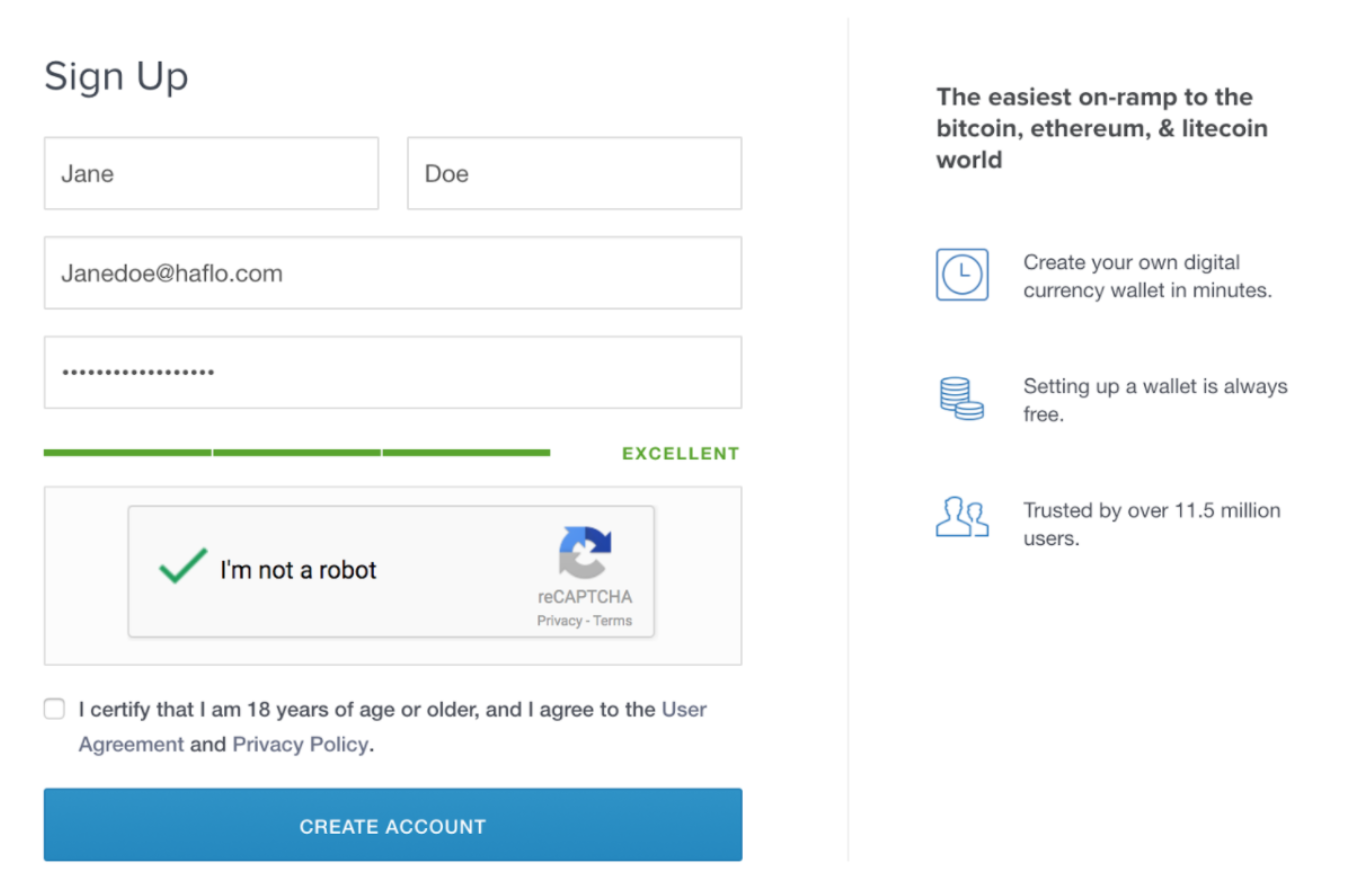Click the green reCAPTCHA checkmark

[183, 566]
